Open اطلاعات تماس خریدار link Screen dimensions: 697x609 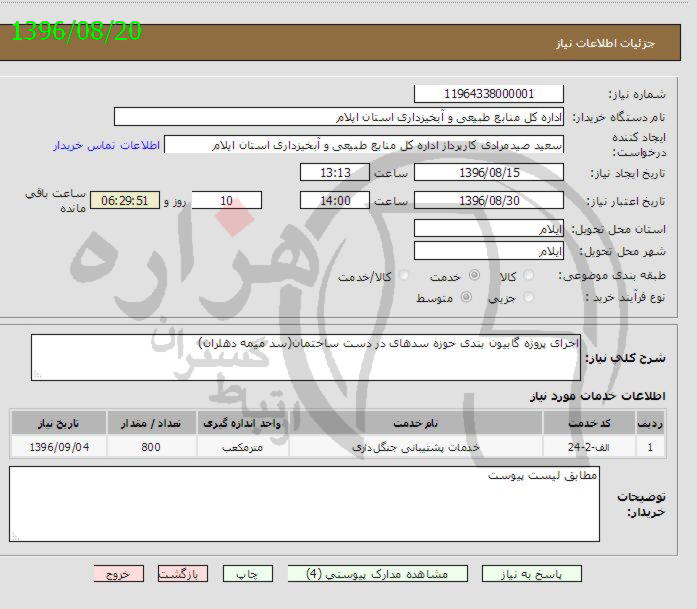pyautogui.click(x=106, y=146)
